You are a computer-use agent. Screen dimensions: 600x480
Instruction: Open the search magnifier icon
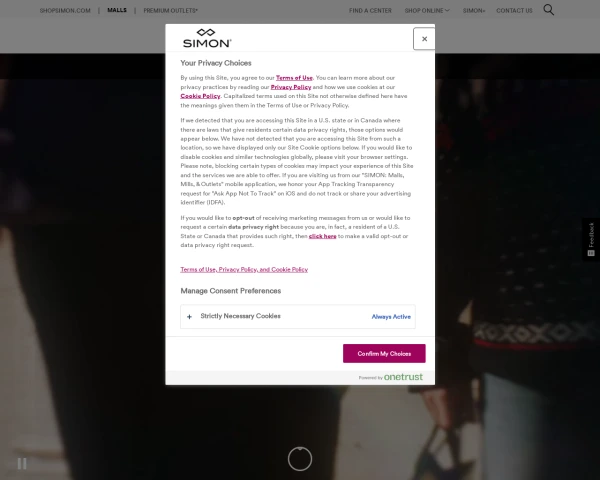[548, 10]
